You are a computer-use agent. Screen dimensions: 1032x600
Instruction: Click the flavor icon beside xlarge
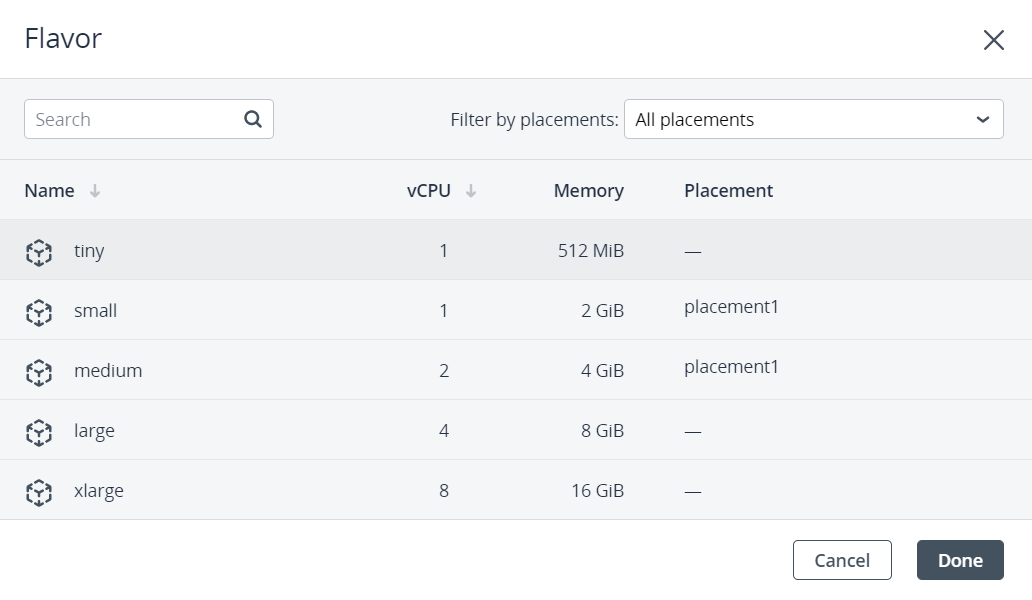point(38,492)
